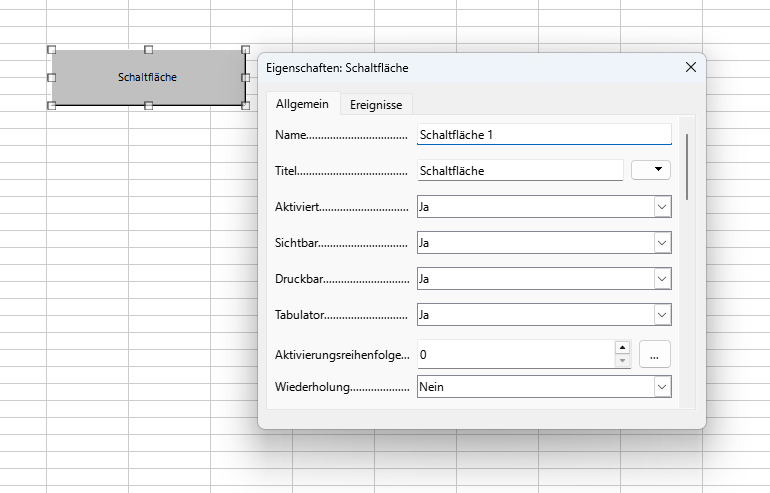The width and height of the screenshot is (770, 493).
Task: Switch to the Ereignisse tab
Action: [376, 105]
